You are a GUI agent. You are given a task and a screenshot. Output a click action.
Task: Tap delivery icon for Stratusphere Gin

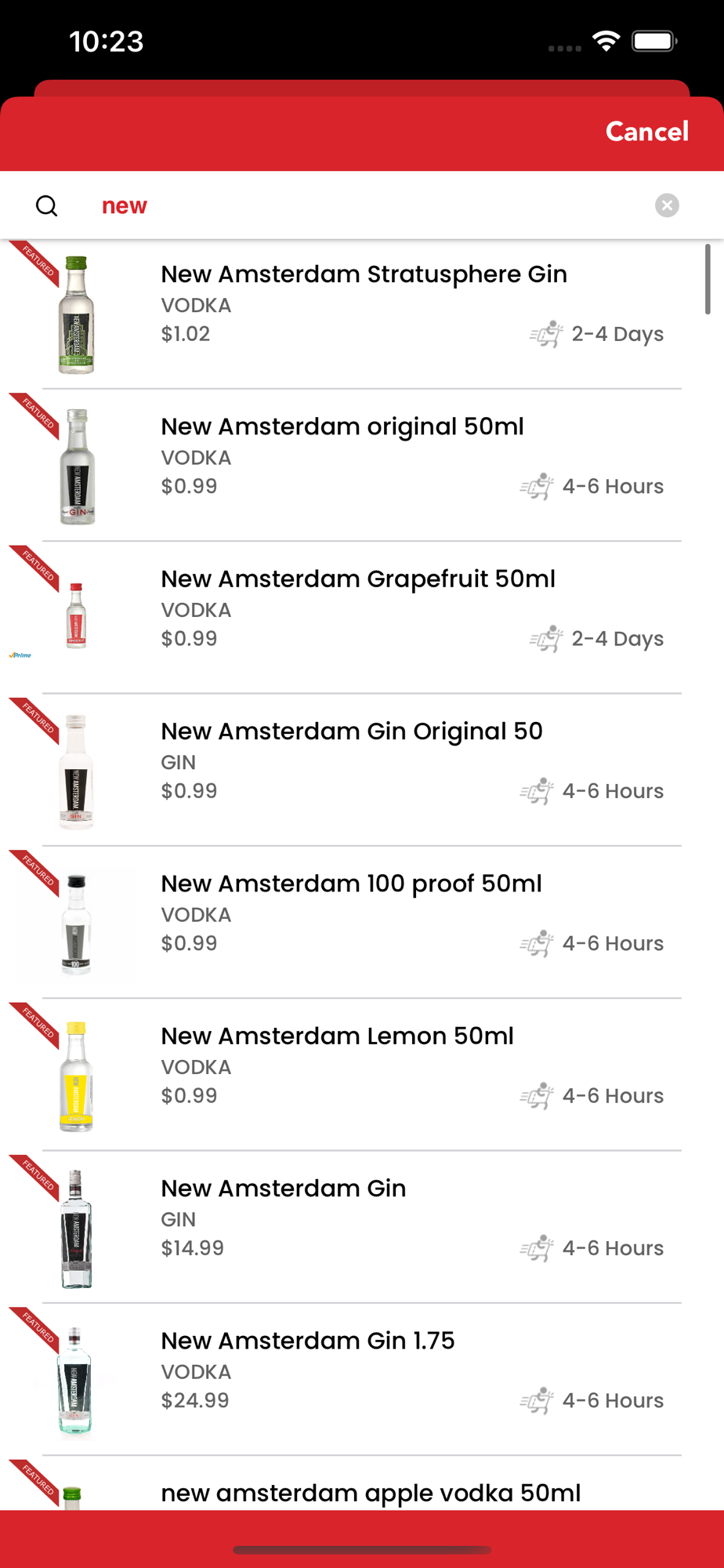(x=546, y=334)
